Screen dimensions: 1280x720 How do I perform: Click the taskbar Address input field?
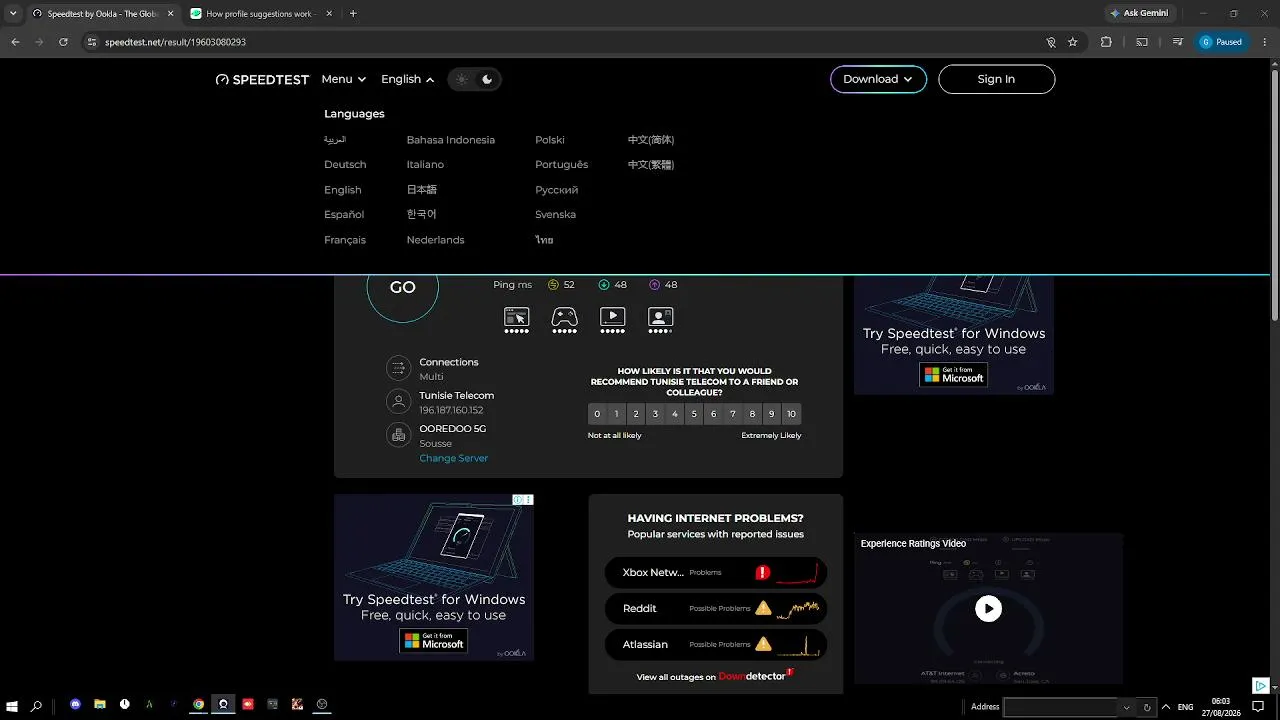pos(1062,707)
